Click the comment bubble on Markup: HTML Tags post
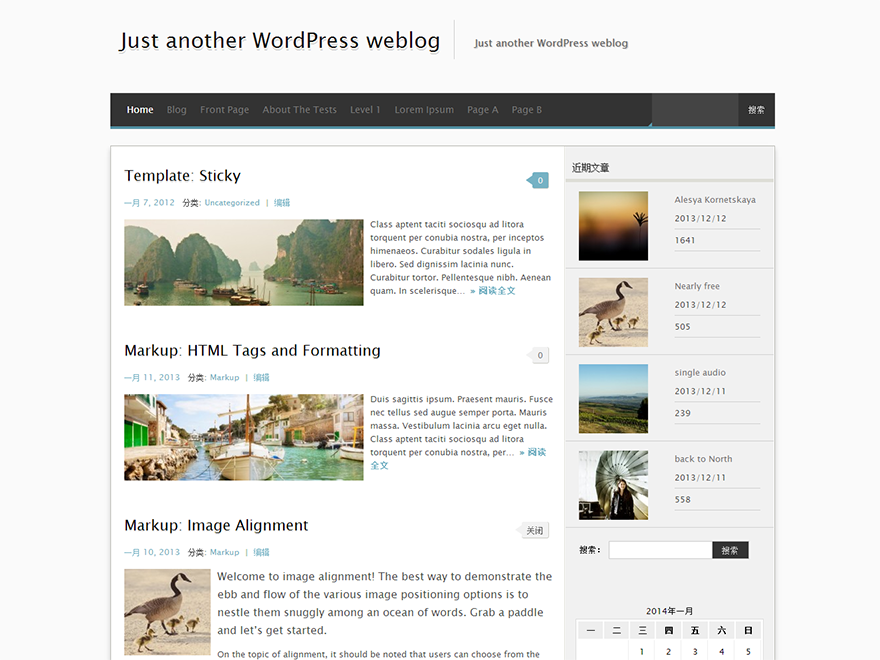Viewport: 880px width, 660px height. tap(540, 355)
